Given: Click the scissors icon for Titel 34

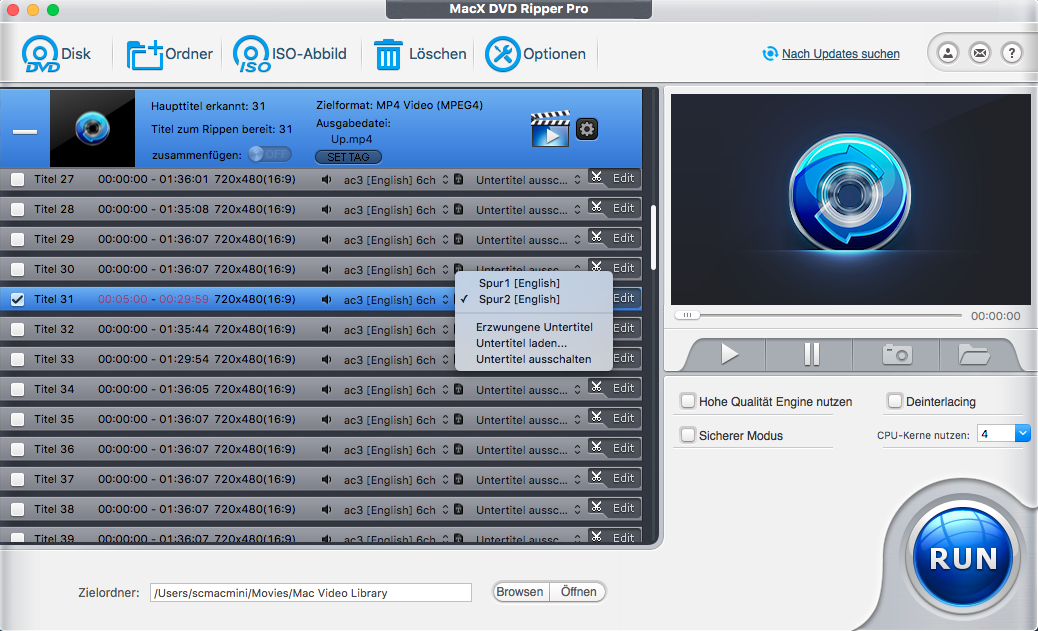Looking at the screenshot, I should pos(596,387).
